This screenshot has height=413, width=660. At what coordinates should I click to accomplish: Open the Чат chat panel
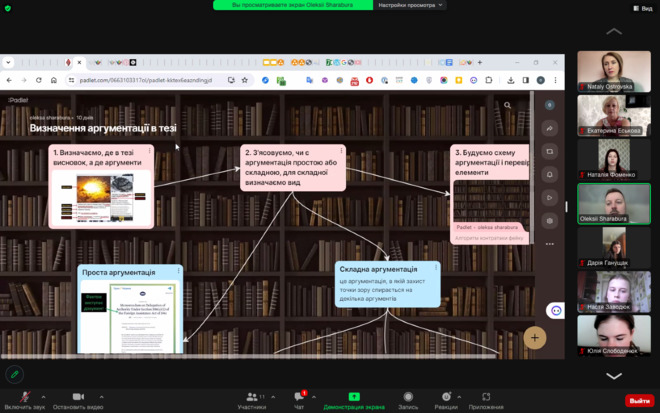pos(298,399)
